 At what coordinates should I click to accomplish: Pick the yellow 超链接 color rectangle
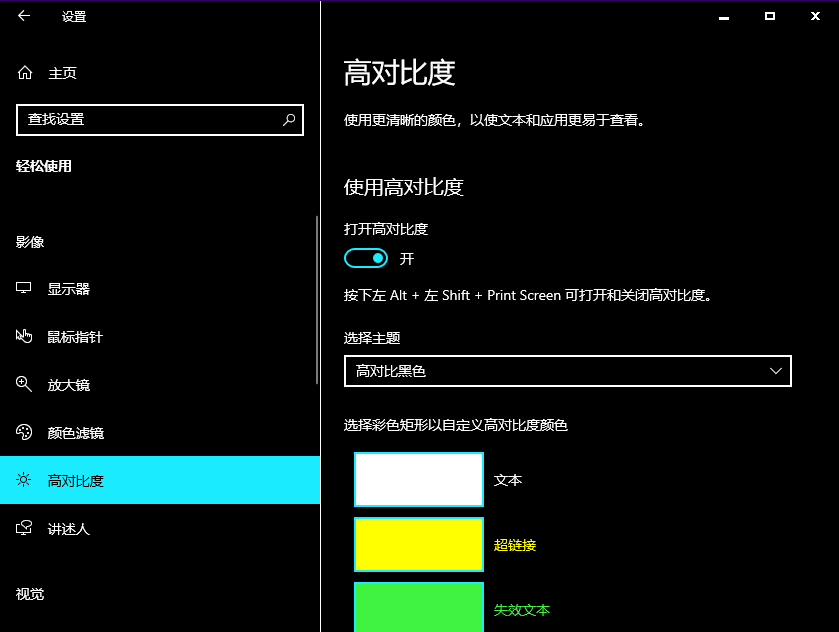(418, 545)
